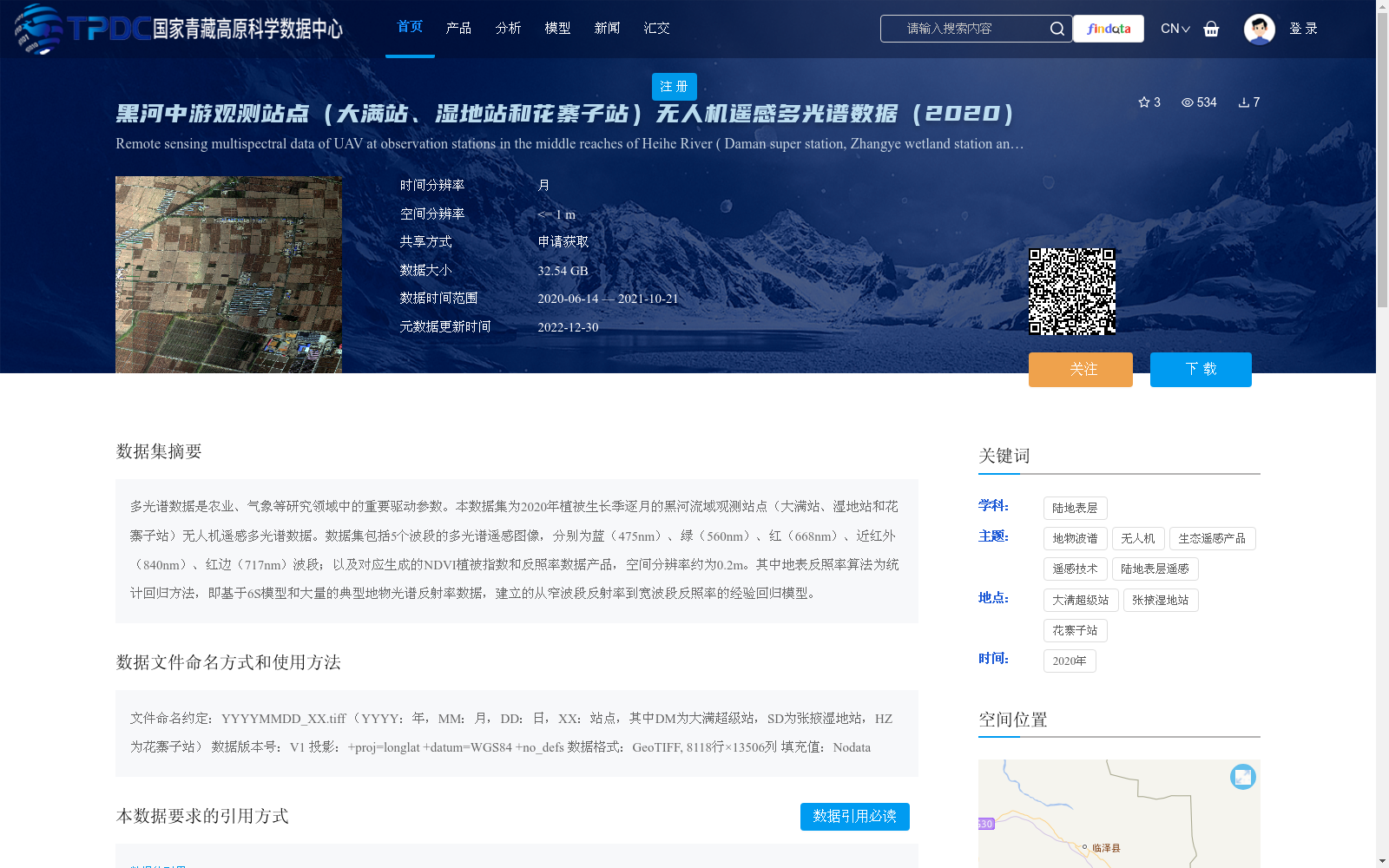Viewport: 1389px width, 868px height.
Task: Open the 分析 nav menu
Action: coord(508,29)
